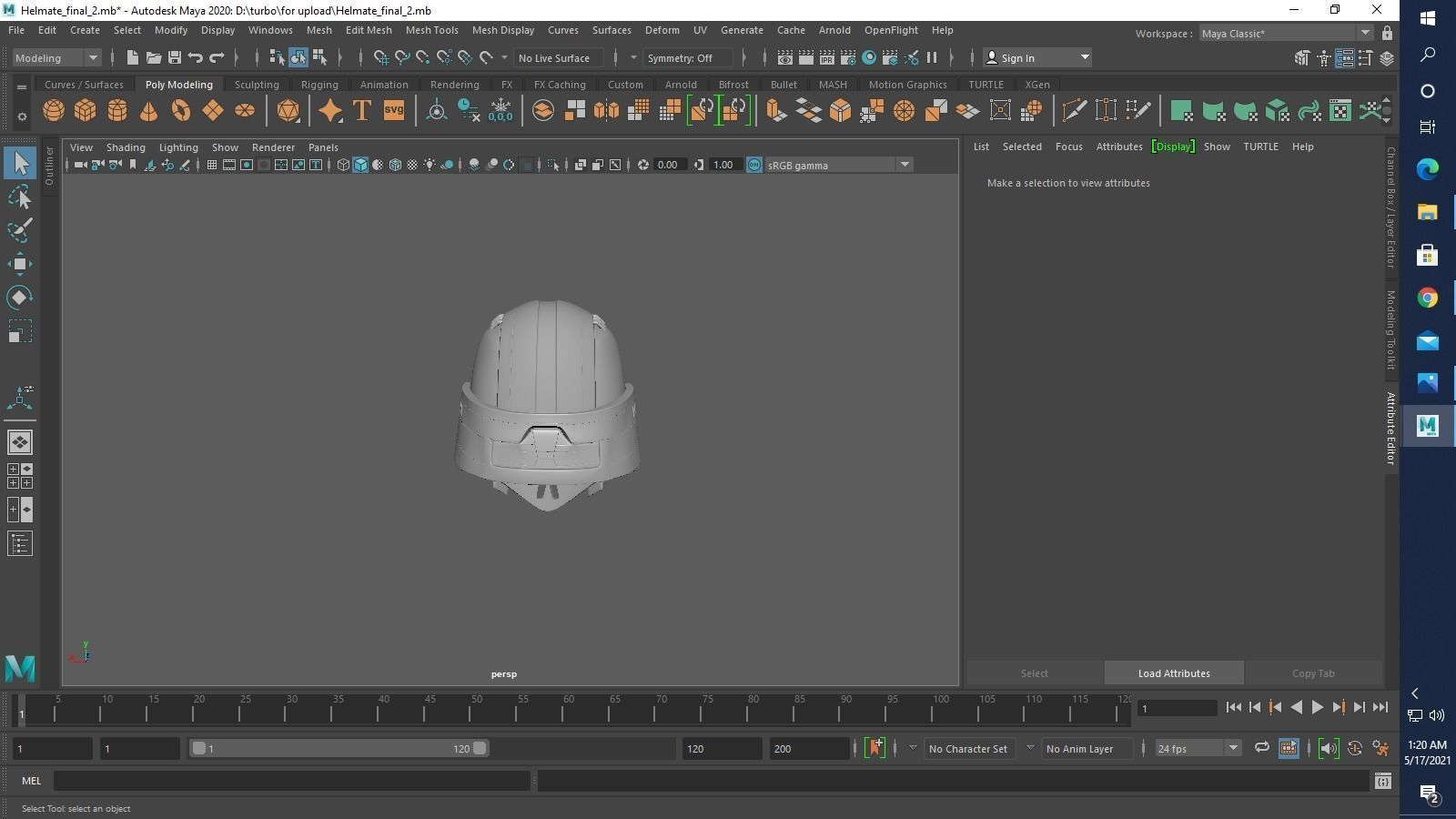Open Google Chrome from Windows taskbar
The height and width of the screenshot is (819, 1456).
1427,298
